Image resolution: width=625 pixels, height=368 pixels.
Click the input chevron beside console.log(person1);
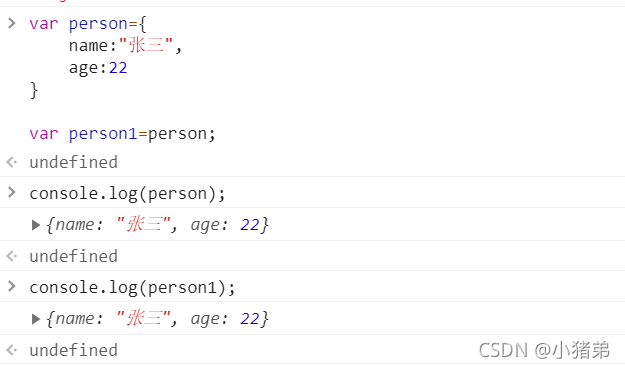click(x=12, y=286)
